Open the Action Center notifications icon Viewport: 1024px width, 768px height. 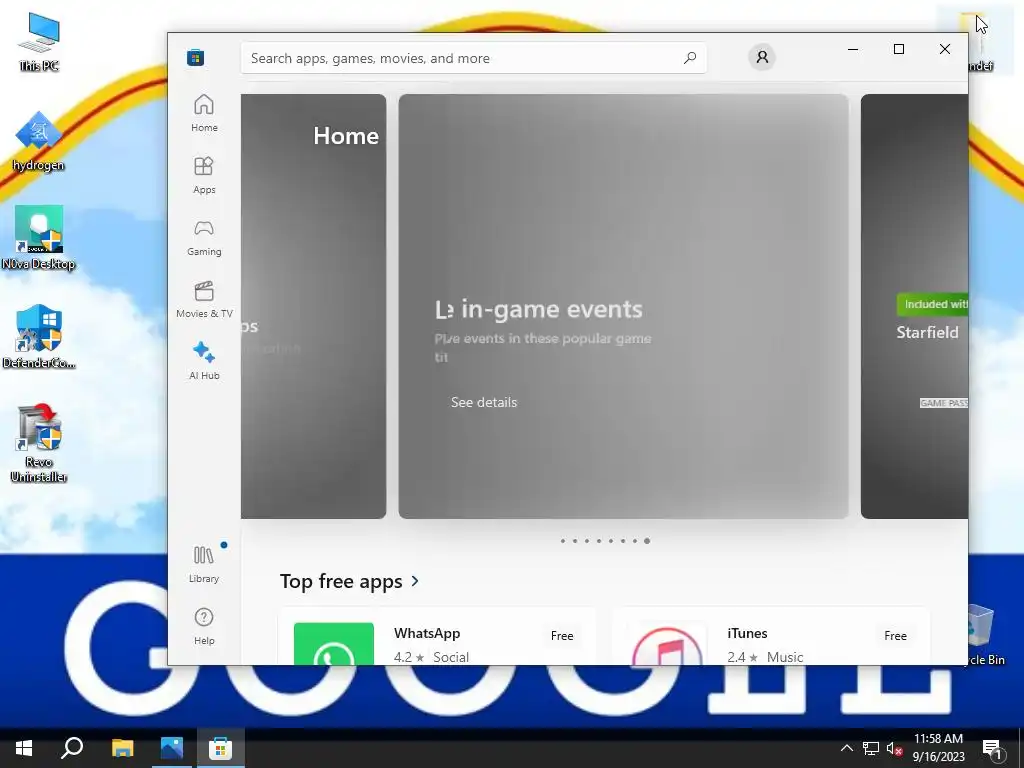(x=993, y=748)
